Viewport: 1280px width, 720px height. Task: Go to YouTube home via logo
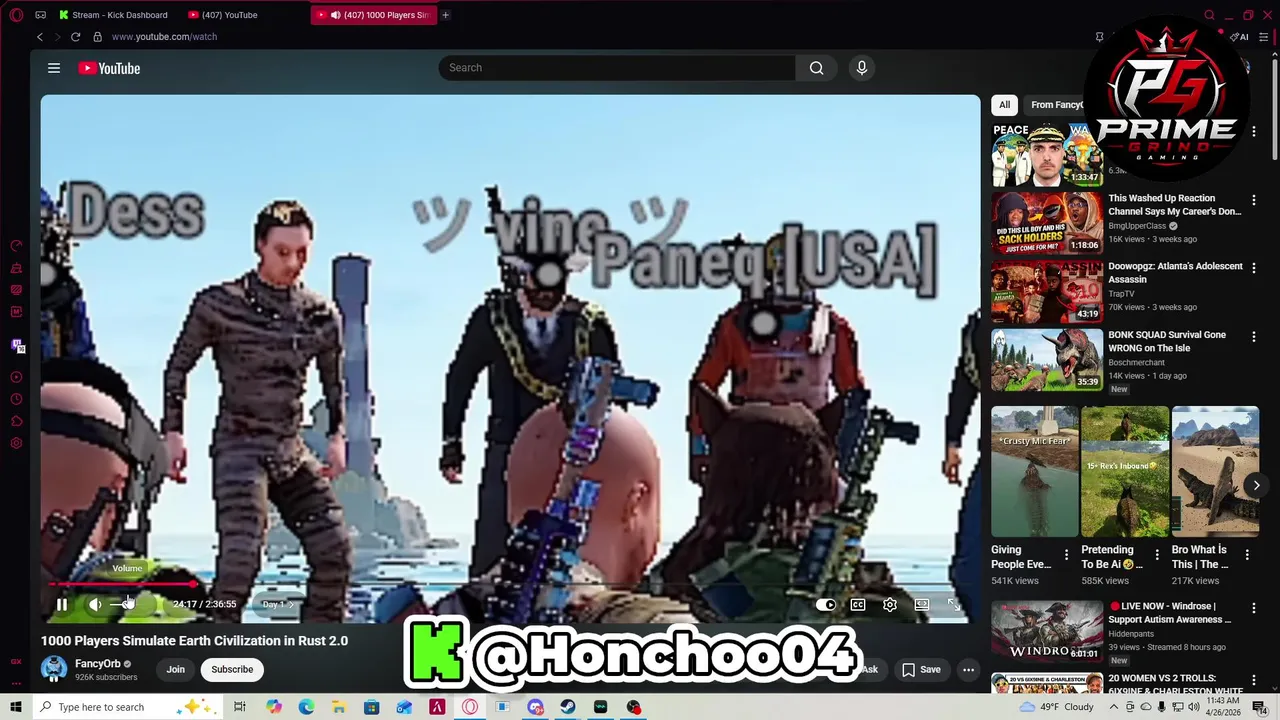[109, 68]
